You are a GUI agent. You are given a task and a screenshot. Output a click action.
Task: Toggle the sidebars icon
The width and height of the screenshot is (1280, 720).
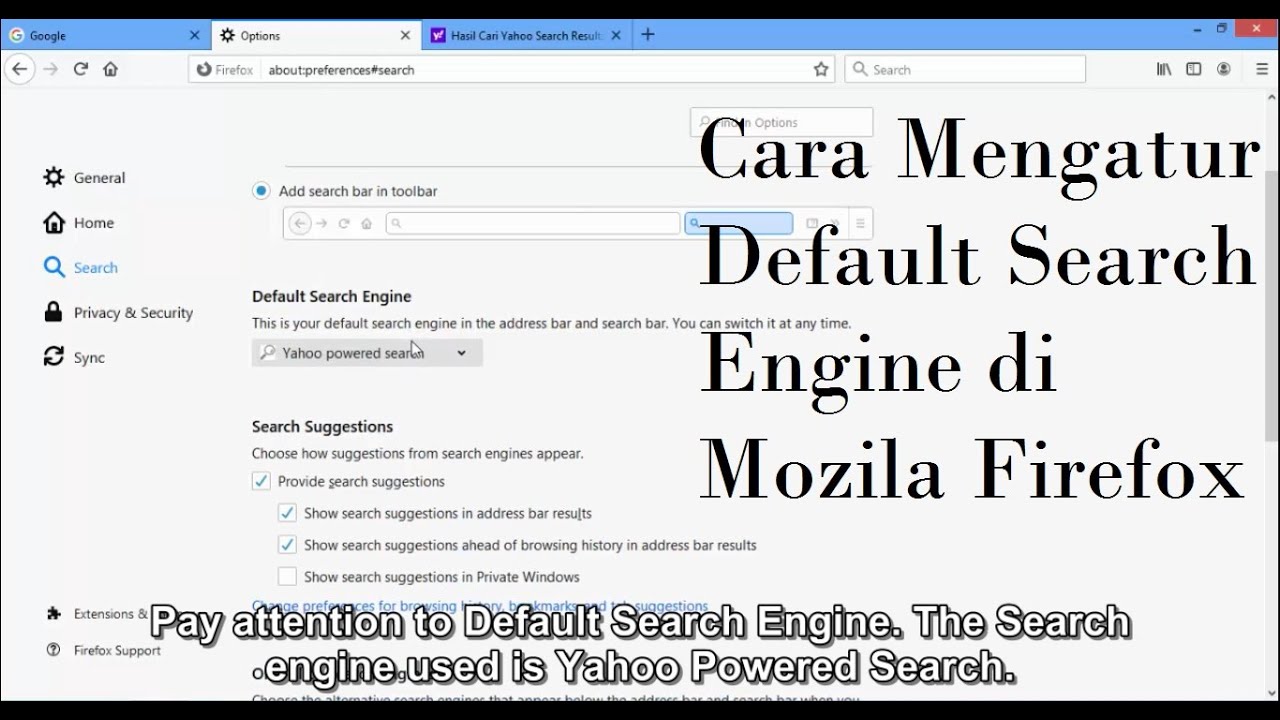[x=1194, y=69]
